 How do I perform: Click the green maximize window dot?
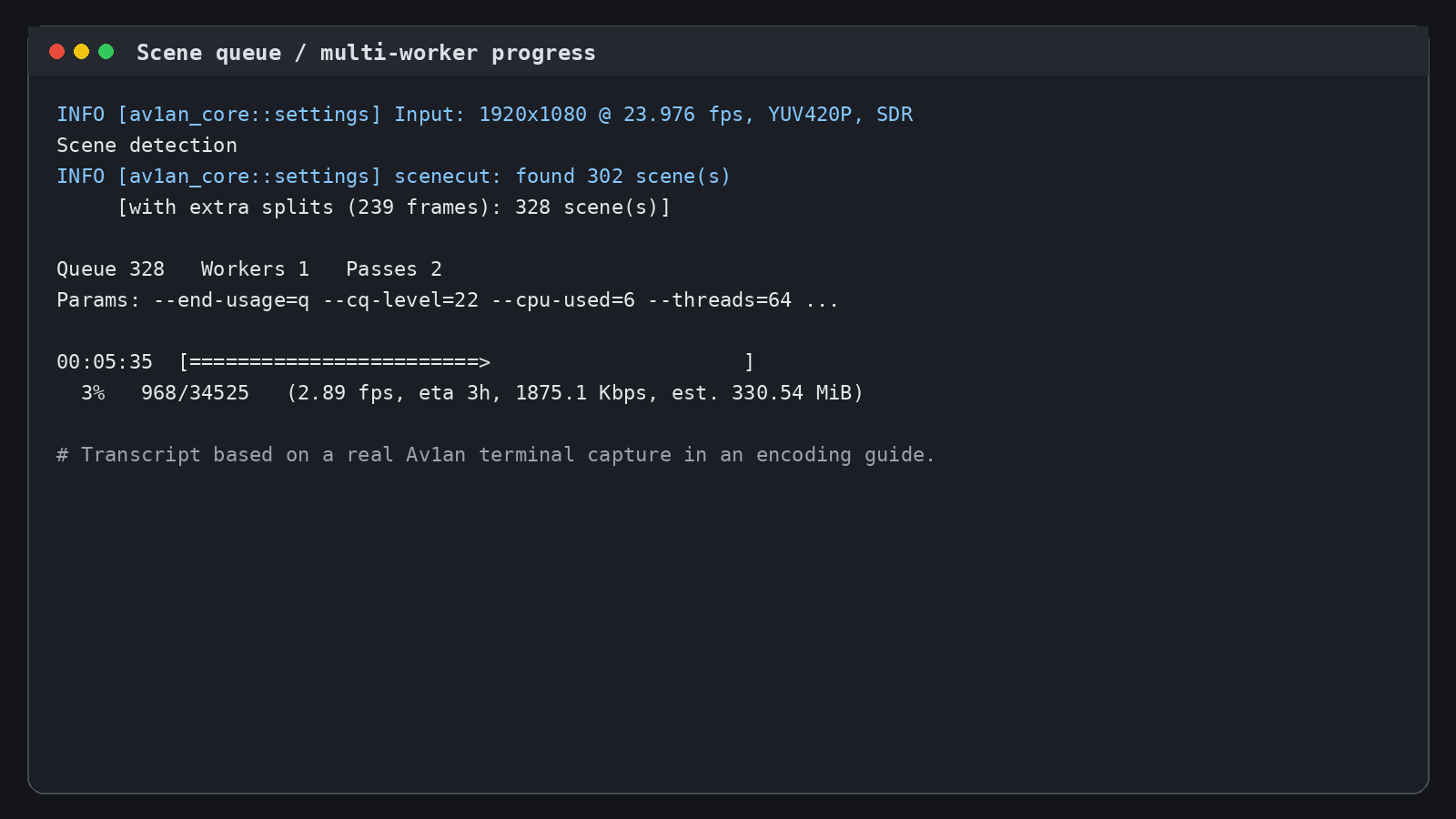(106, 52)
